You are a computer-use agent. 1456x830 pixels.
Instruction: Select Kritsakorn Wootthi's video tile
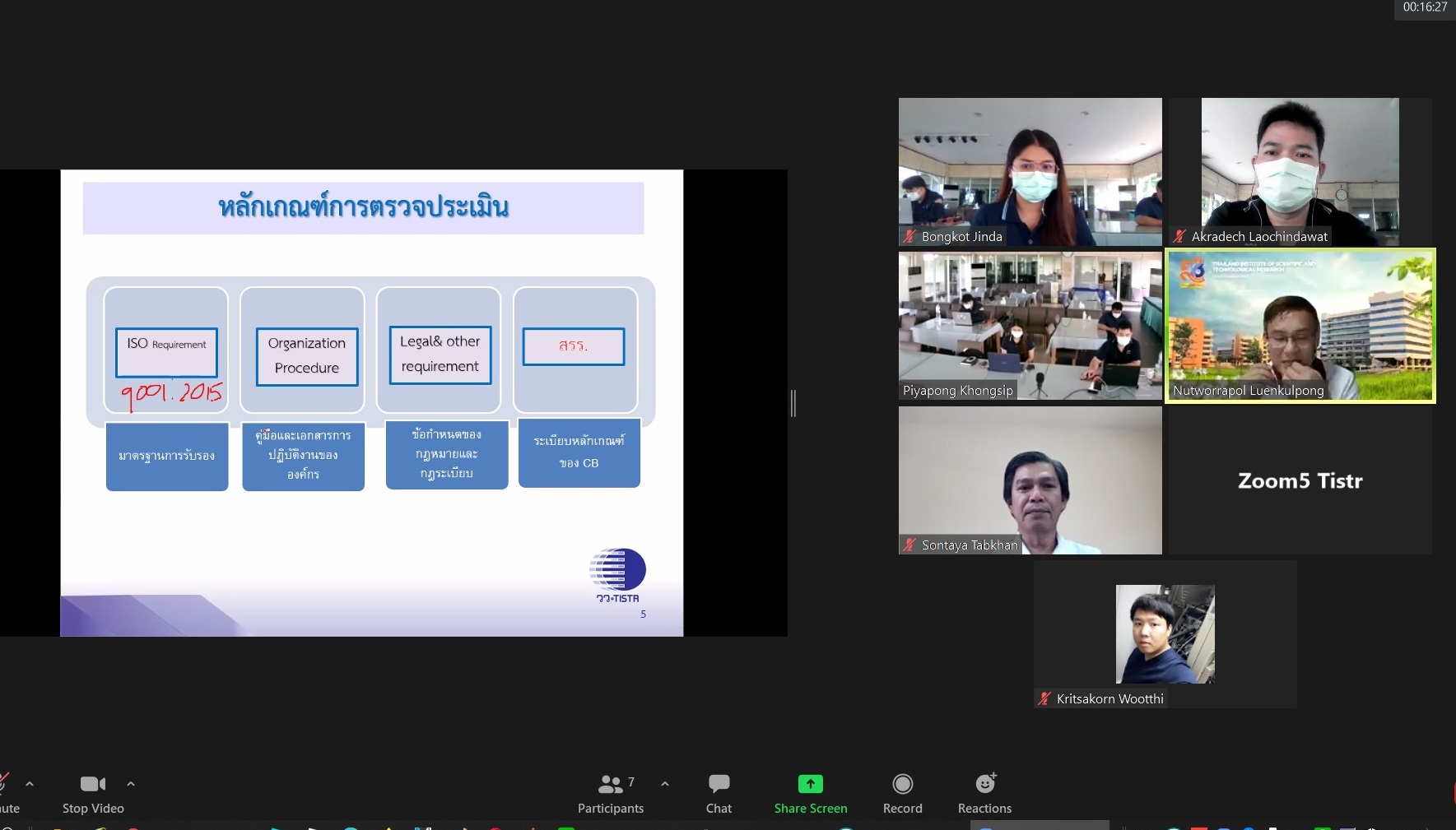tap(1165, 634)
